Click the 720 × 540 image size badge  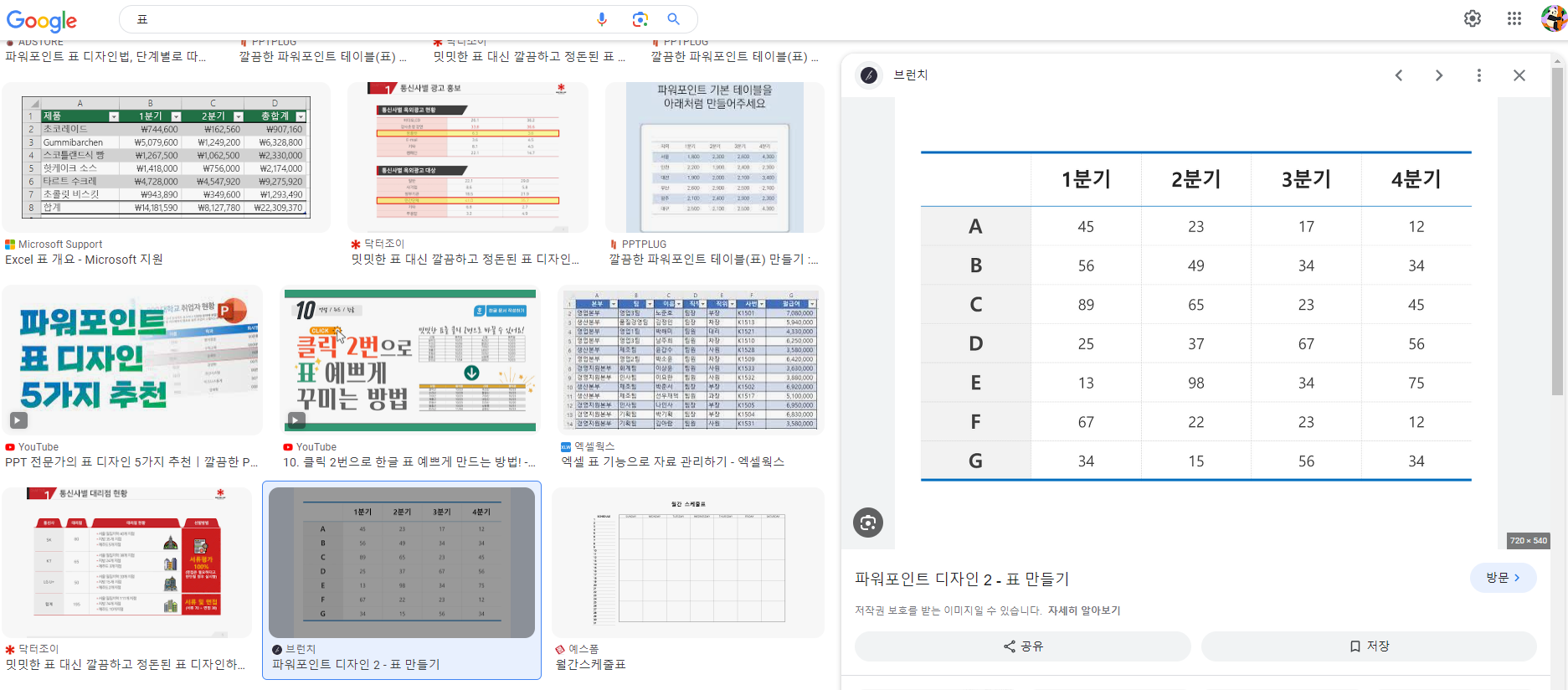tap(1529, 541)
